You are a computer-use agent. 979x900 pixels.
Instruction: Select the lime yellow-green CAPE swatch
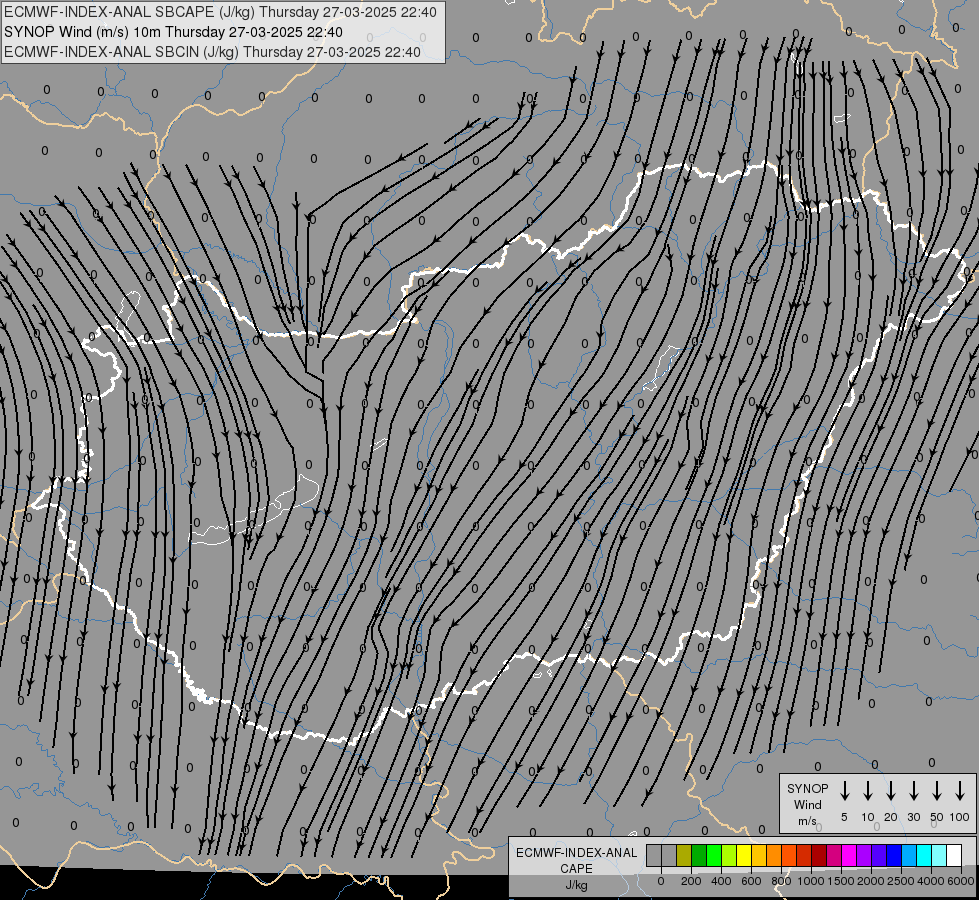coord(729,855)
